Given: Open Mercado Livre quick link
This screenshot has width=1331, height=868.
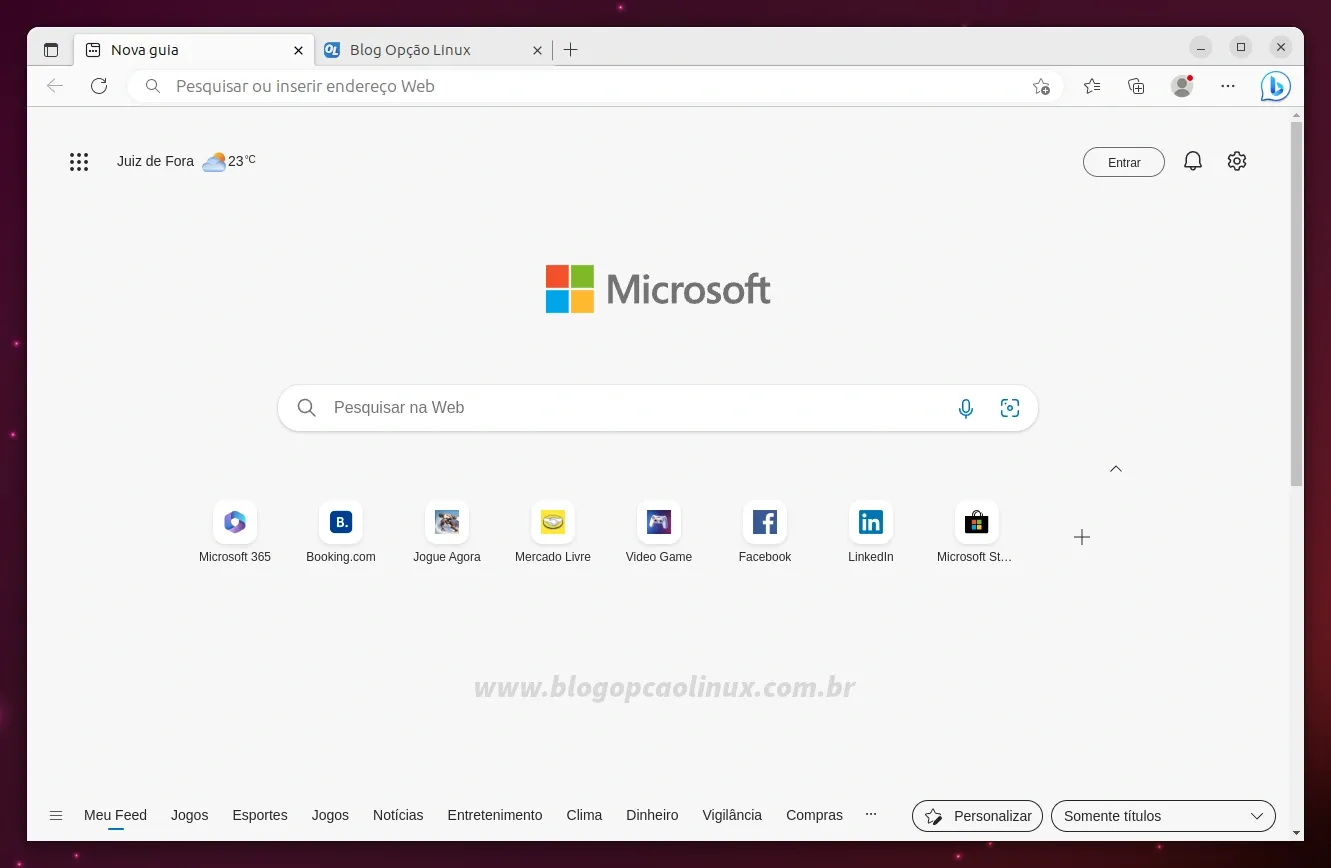Looking at the screenshot, I should (x=553, y=533).
